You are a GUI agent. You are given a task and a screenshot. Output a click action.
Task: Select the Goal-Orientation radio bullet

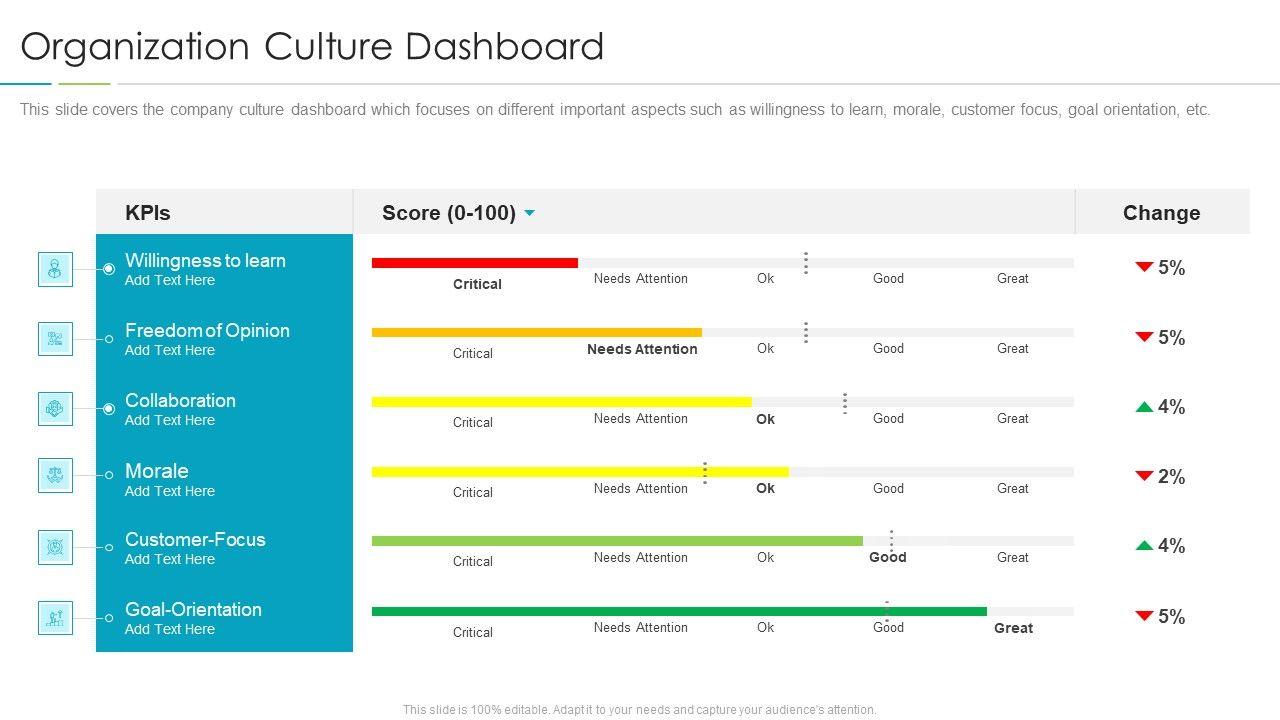(x=109, y=618)
